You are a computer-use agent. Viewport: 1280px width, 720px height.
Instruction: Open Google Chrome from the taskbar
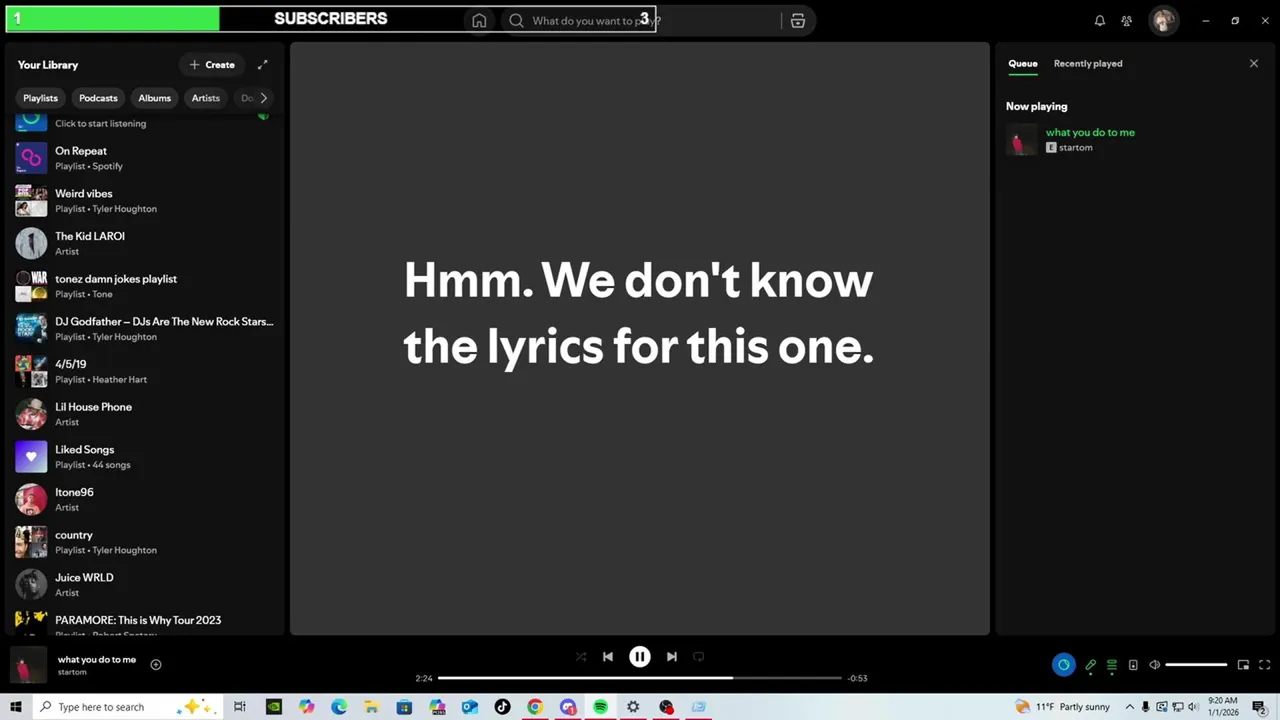pyautogui.click(x=535, y=707)
